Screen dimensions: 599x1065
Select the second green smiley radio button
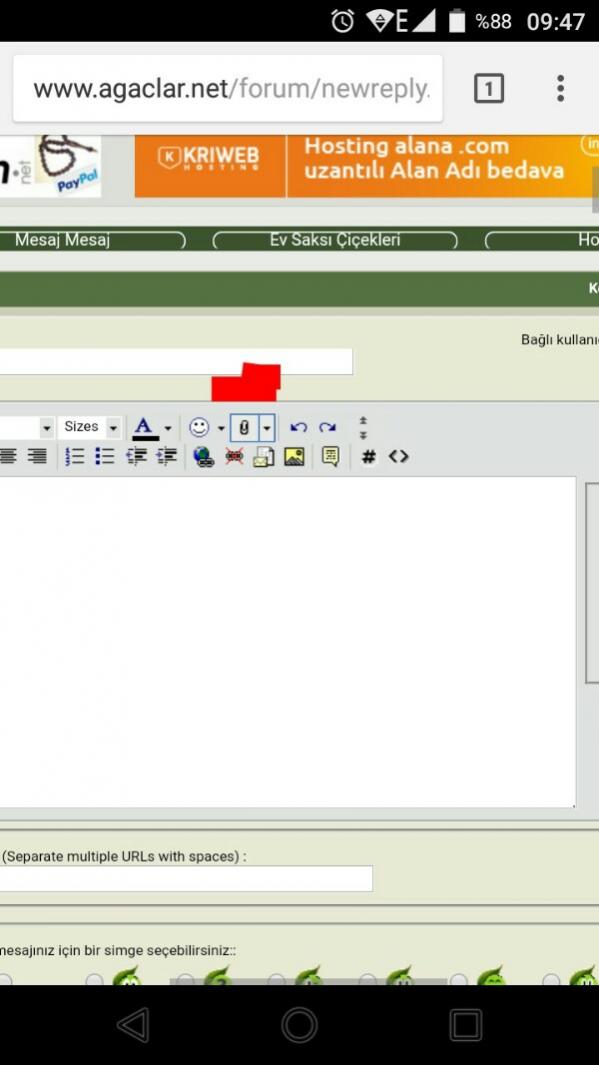pos(185,980)
